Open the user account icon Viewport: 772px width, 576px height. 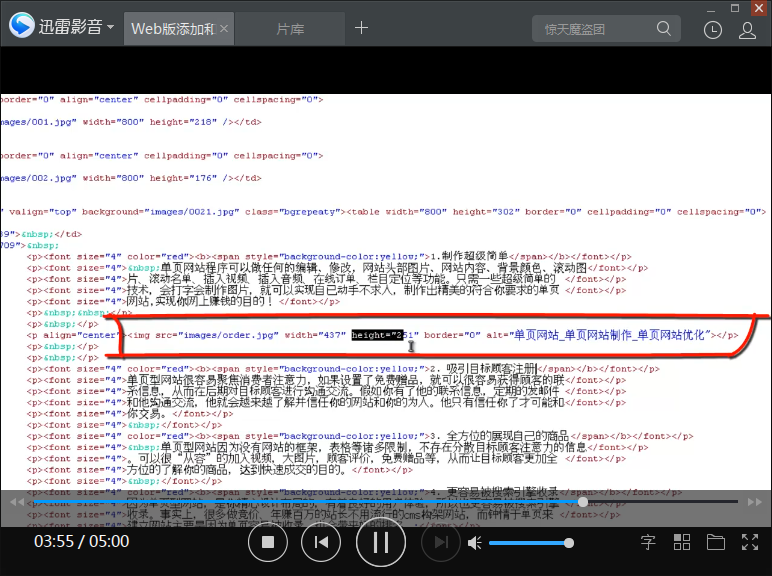point(747,30)
